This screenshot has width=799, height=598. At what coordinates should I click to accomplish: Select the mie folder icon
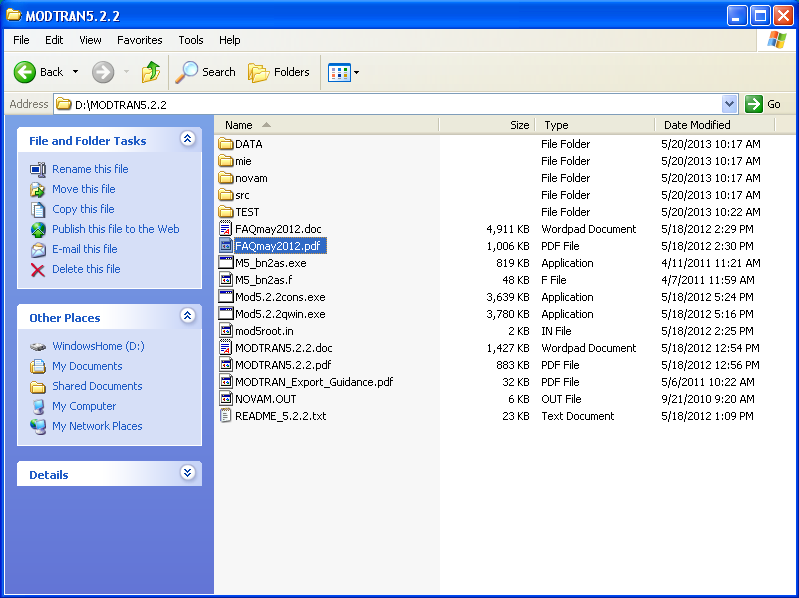click(x=225, y=161)
